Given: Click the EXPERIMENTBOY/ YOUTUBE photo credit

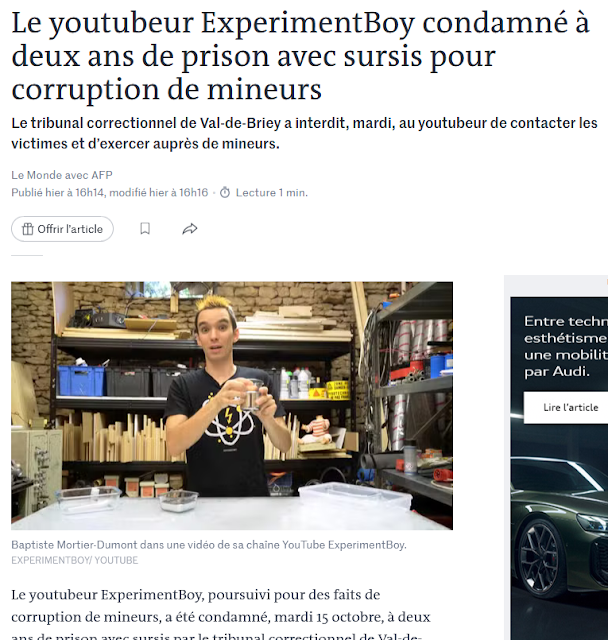Looking at the screenshot, I should point(75,560).
